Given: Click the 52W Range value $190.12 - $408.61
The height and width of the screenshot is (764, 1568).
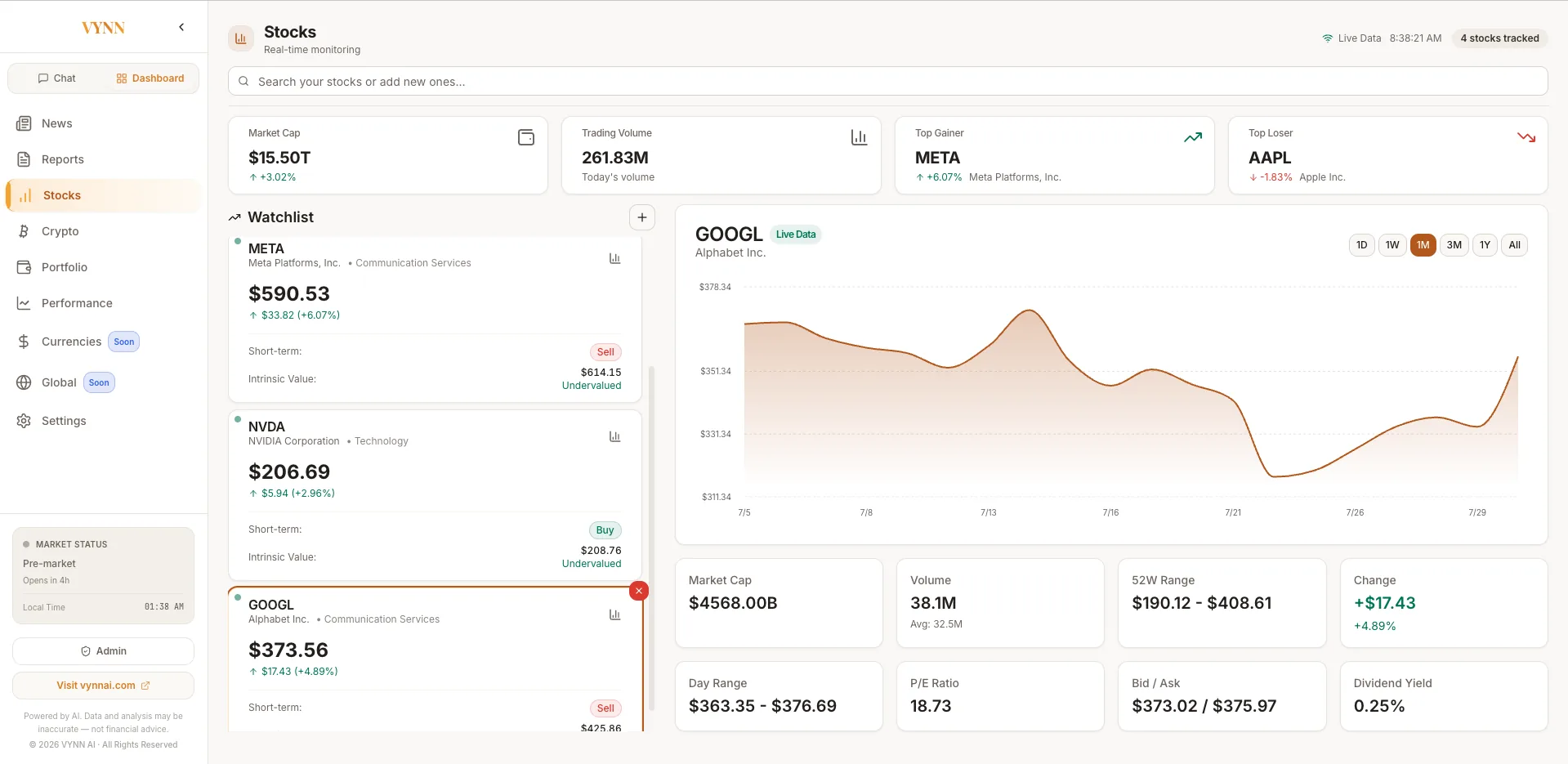Looking at the screenshot, I should tap(1202, 603).
